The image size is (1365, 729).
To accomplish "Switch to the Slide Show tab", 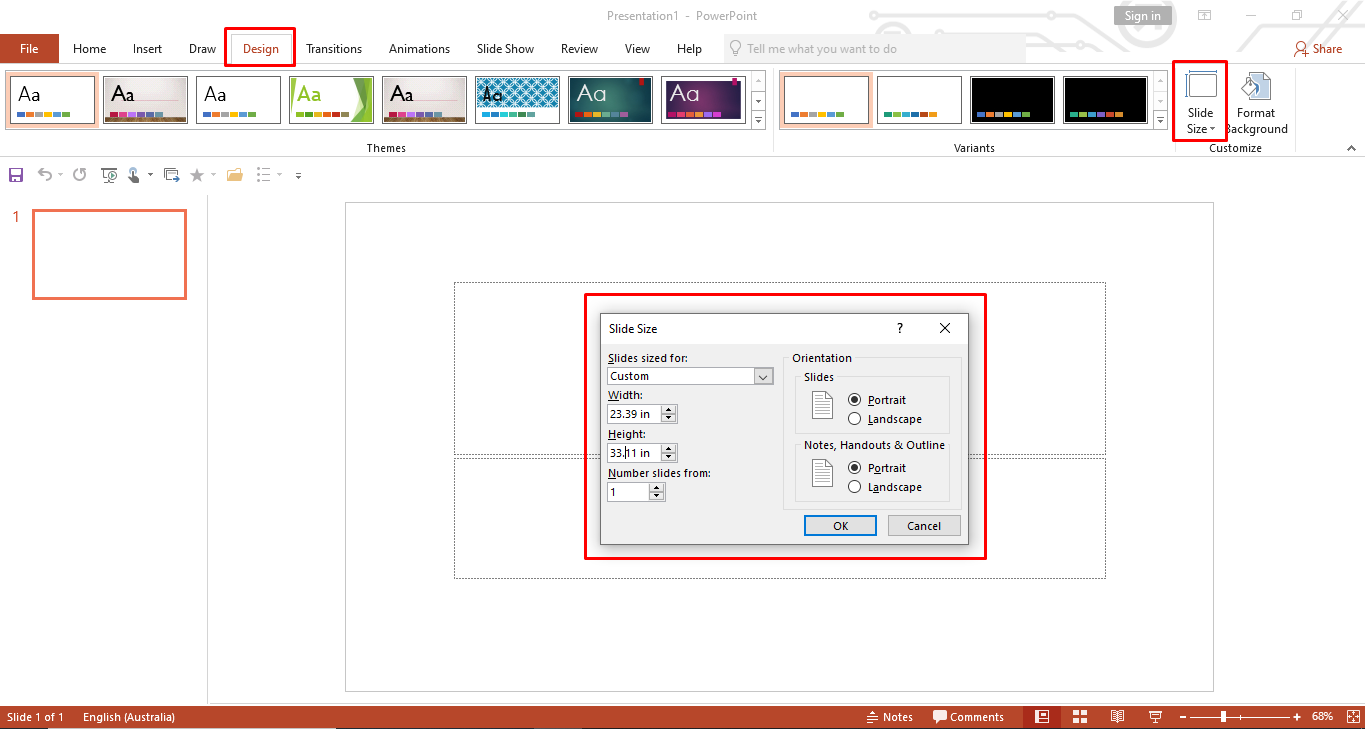I will click(x=505, y=49).
